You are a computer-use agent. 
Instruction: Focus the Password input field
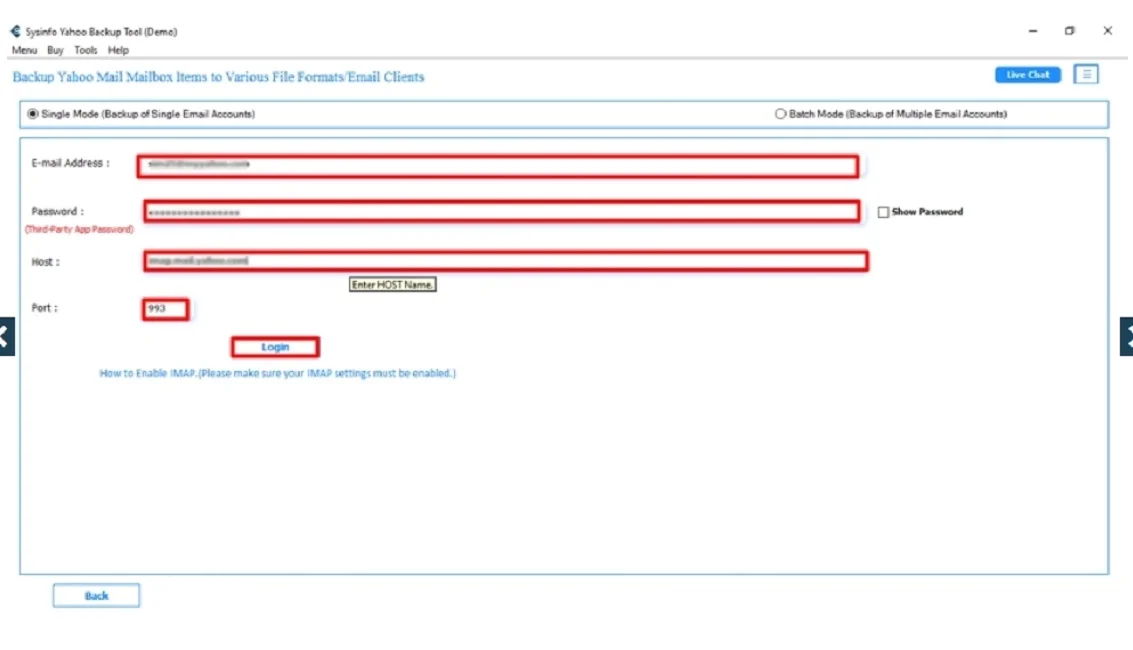click(x=501, y=212)
